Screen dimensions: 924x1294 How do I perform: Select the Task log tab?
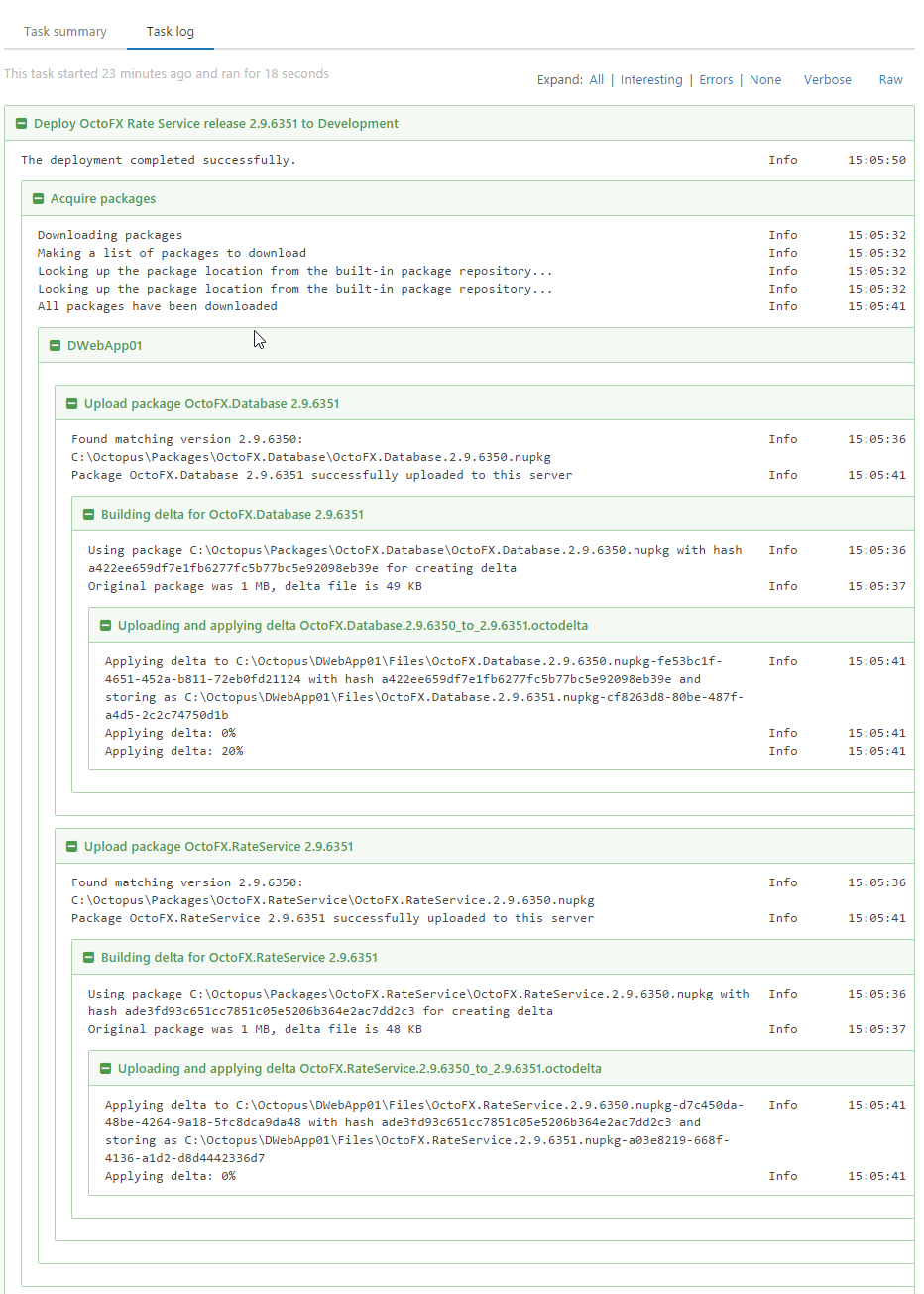[x=170, y=31]
